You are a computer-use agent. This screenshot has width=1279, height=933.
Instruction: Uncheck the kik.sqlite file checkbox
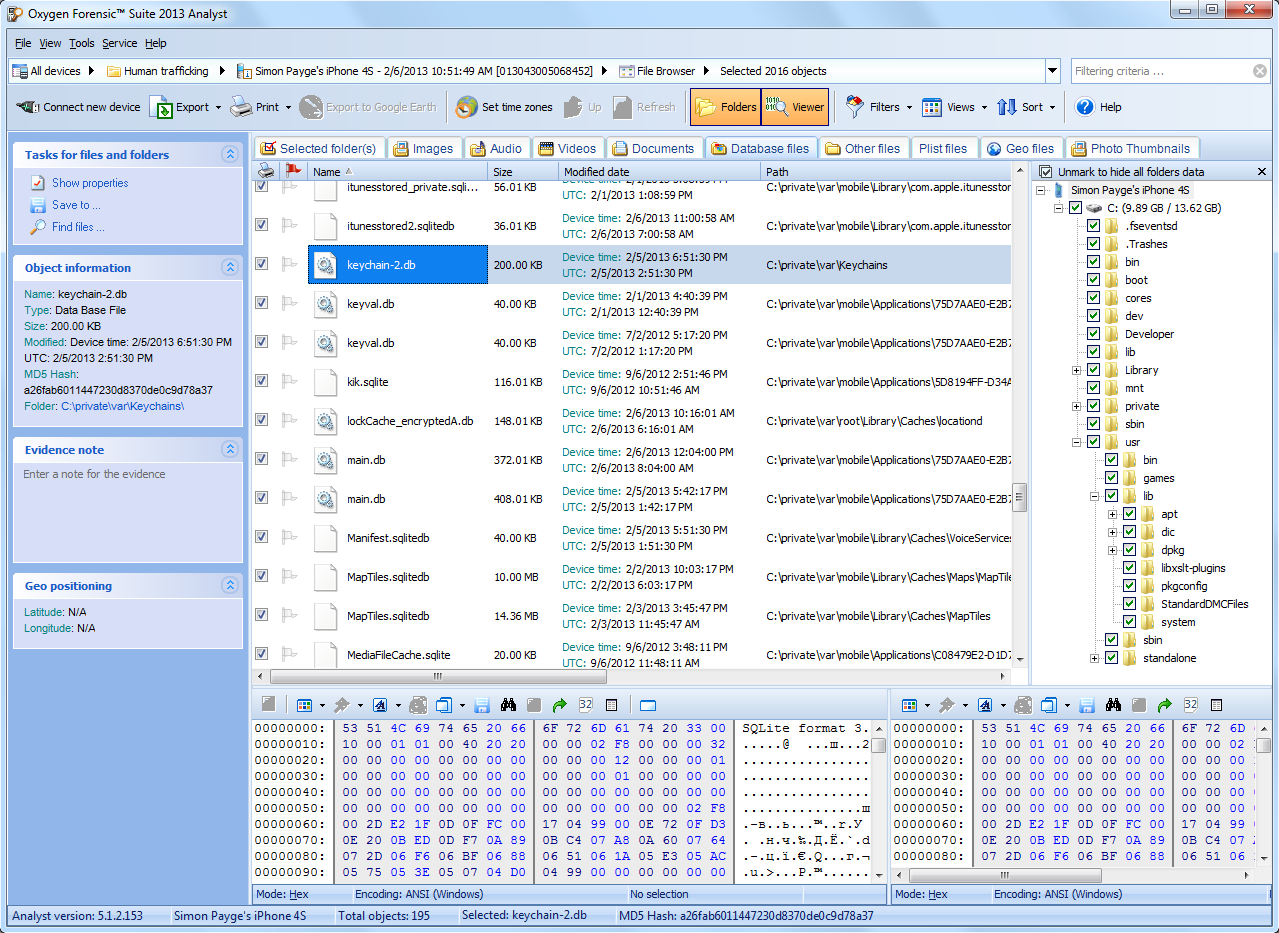point(262,381)
